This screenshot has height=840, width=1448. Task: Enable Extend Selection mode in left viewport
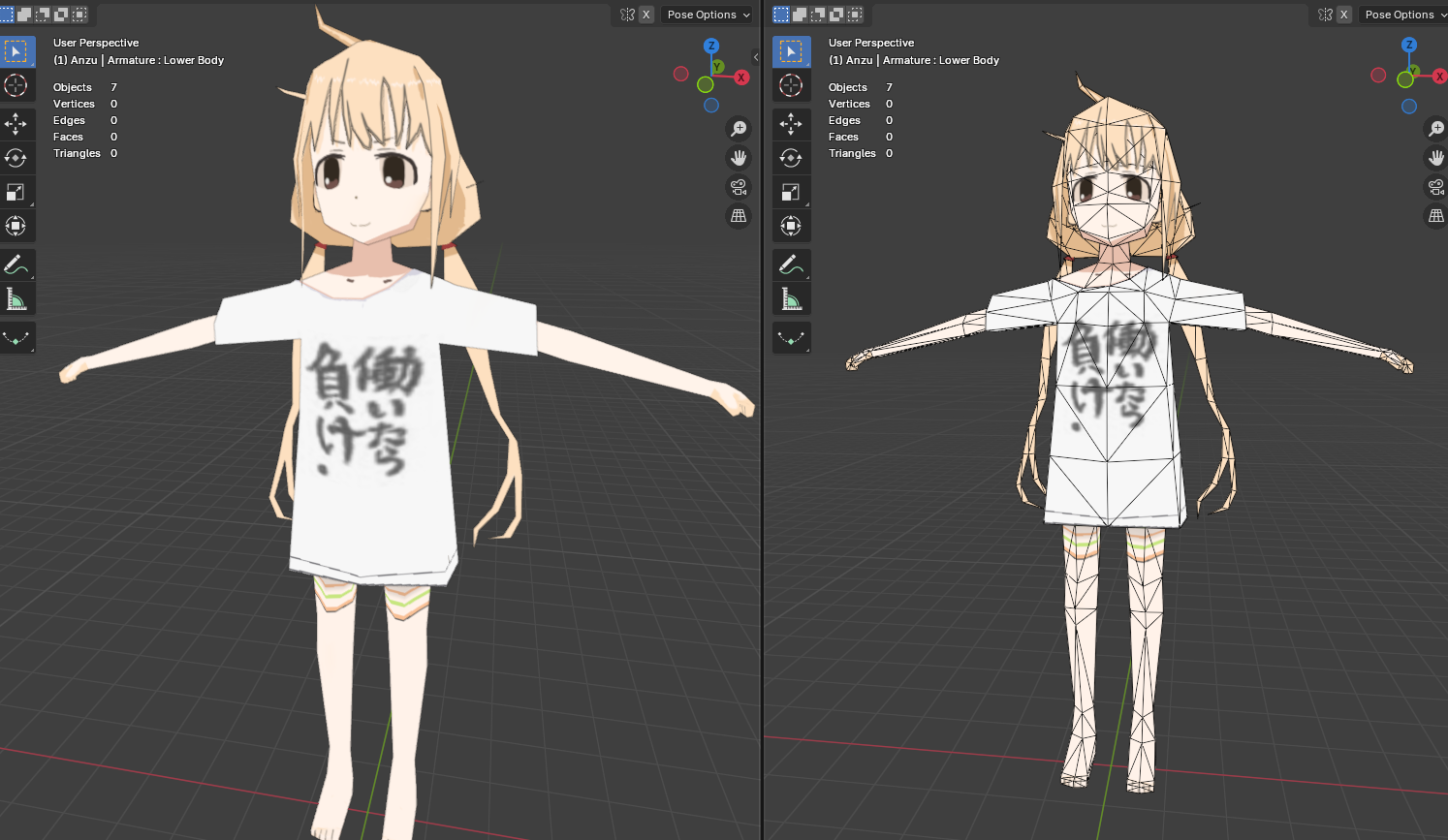tap(24, 15)
